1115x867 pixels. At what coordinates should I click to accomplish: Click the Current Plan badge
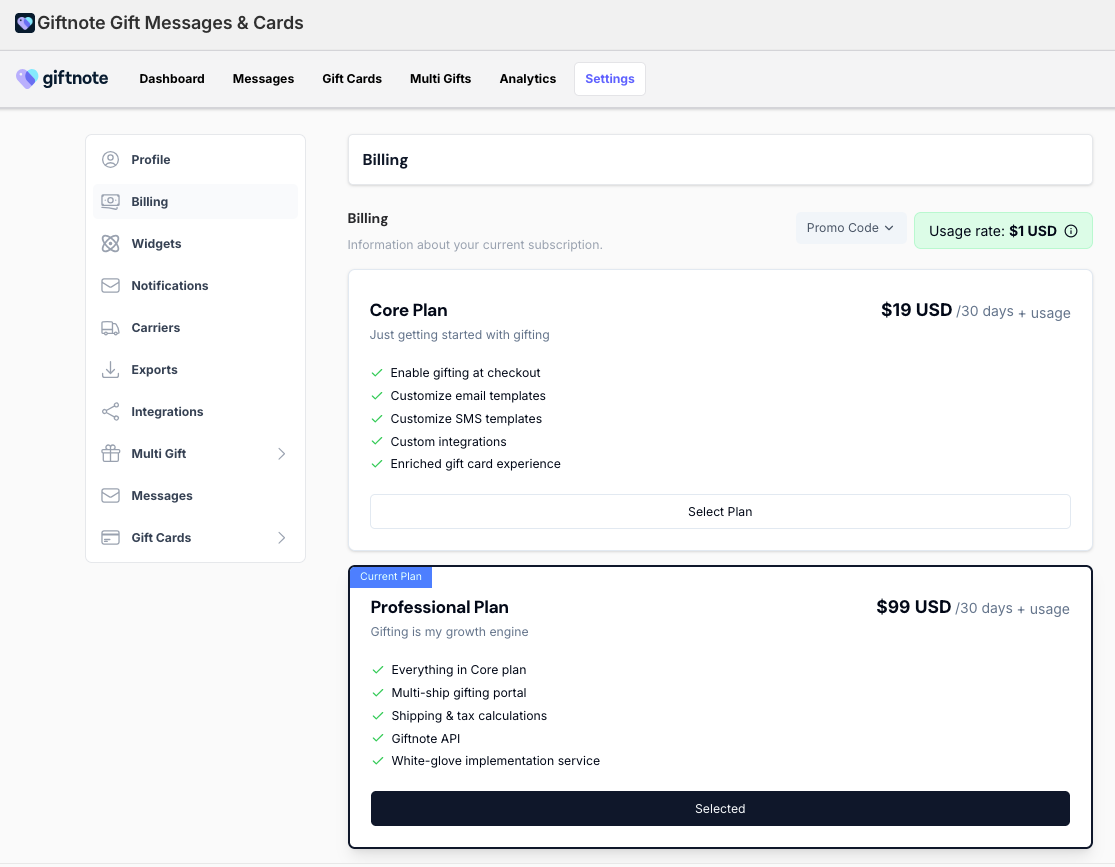[390, 577]
